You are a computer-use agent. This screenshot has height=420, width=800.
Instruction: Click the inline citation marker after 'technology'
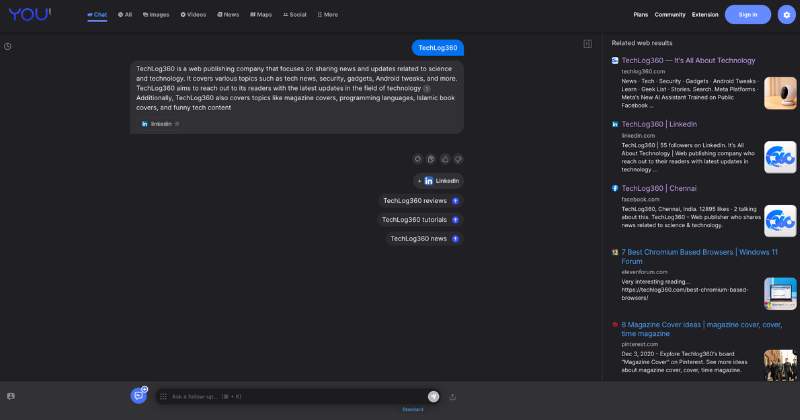click(427, 89)
